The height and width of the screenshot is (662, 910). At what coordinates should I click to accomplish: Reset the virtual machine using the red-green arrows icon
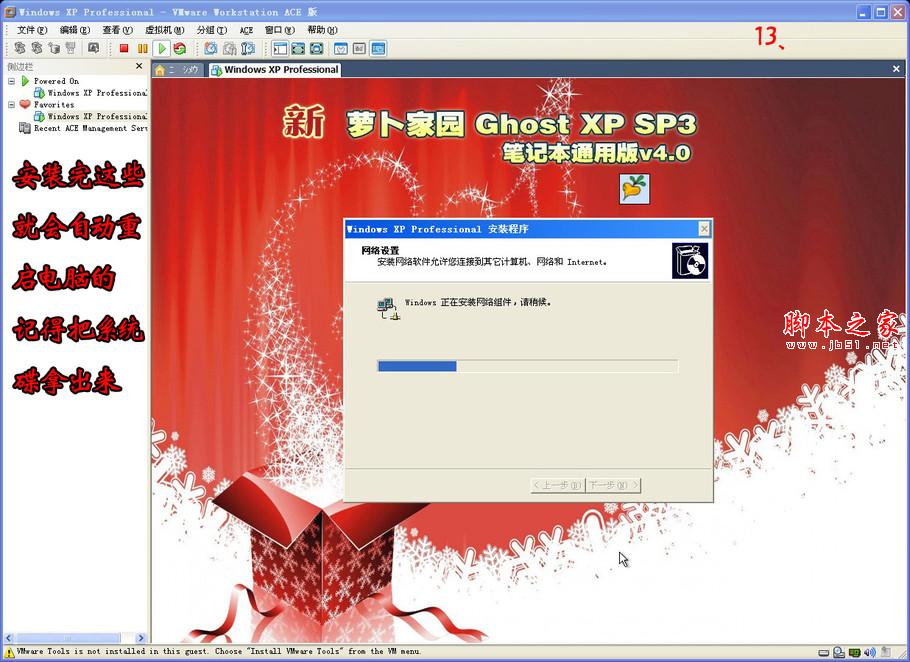pyautogui.click(x=180, y=49)
